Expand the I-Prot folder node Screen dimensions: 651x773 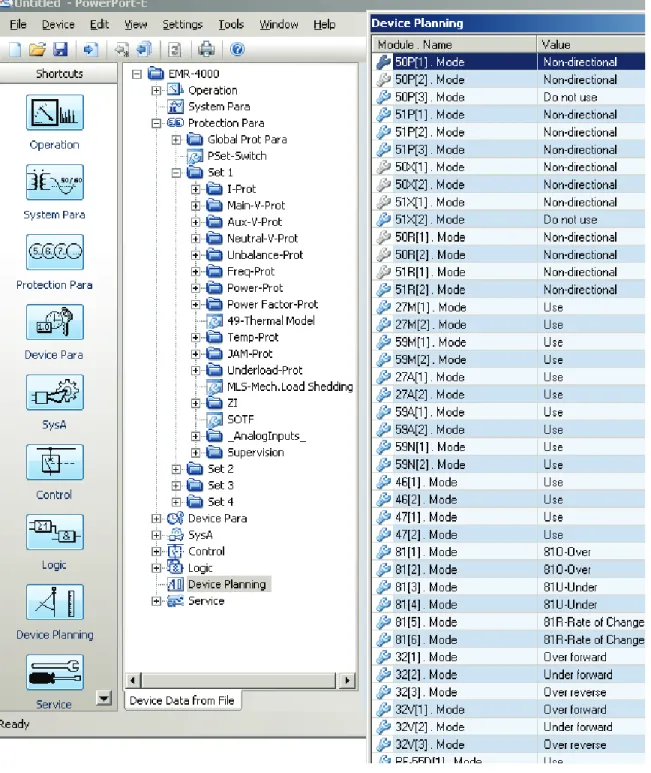(x=196, y=189)
